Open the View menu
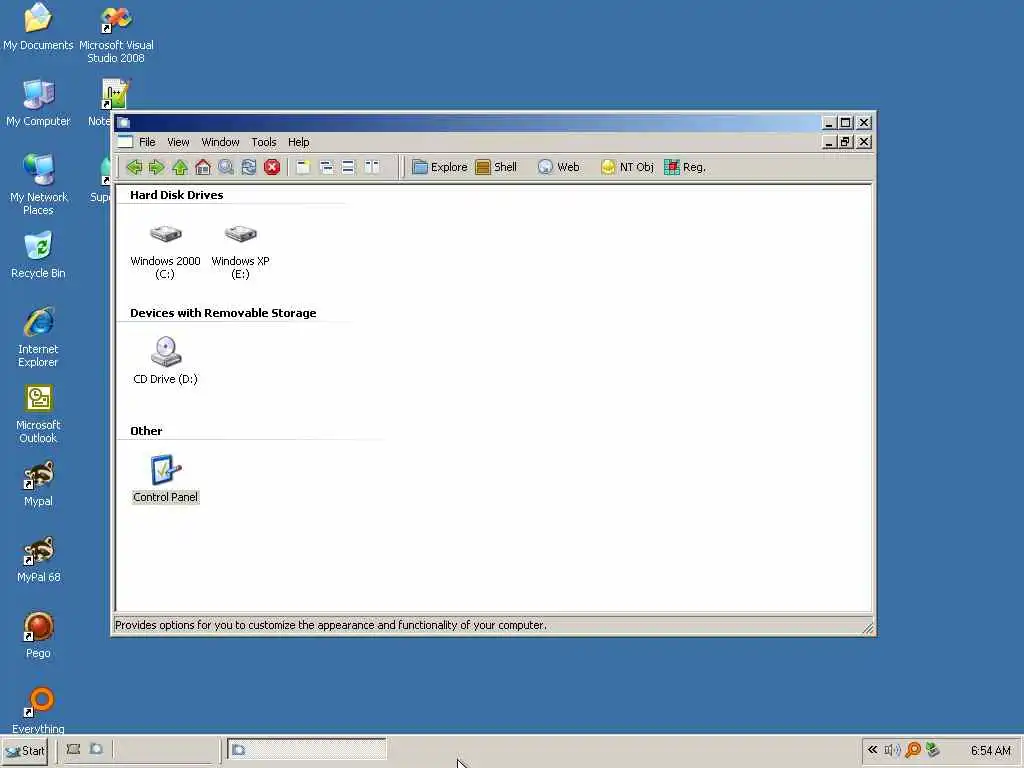1024x768 pixels. coord(178,142)
